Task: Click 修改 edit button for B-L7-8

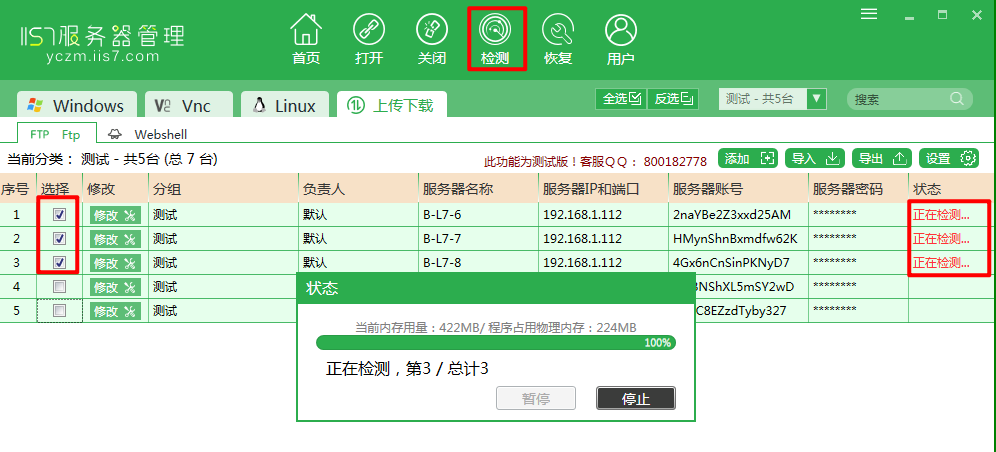Action: point(115,263)
